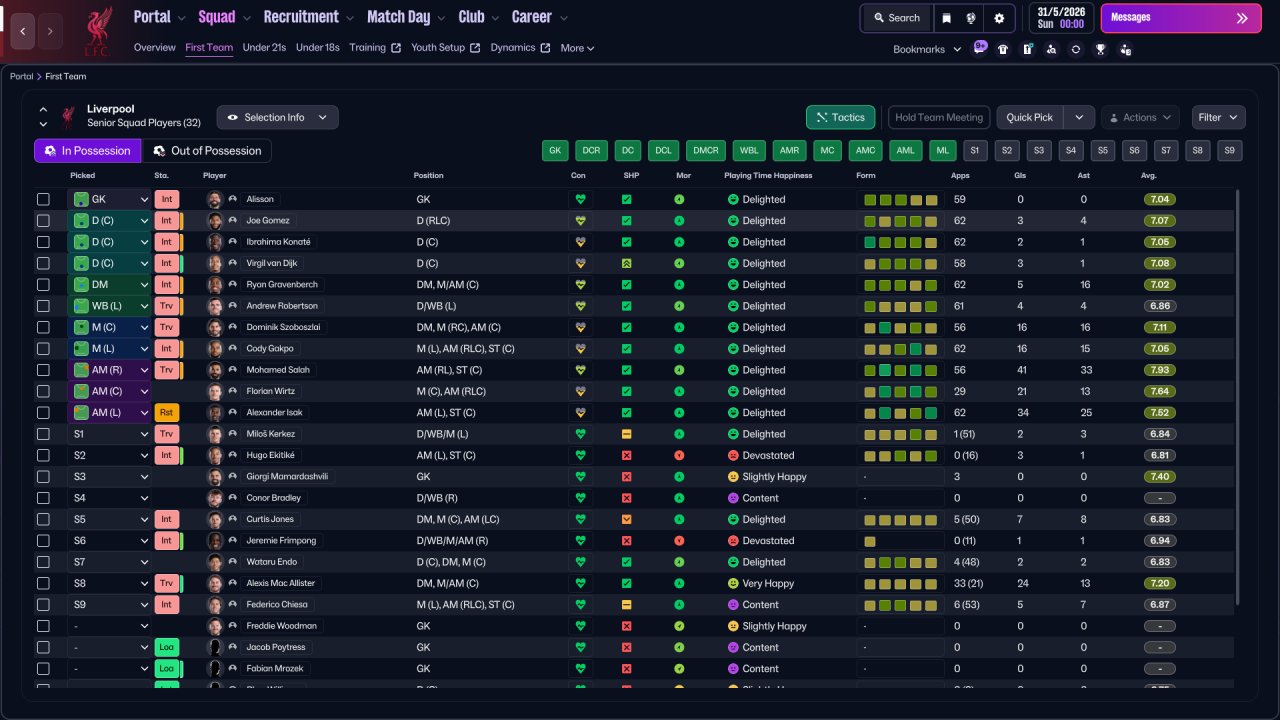This screenshot has width=1280, height=720.
Task: Tick the checkbox for Conor Bradley
Action: (43, 498)
